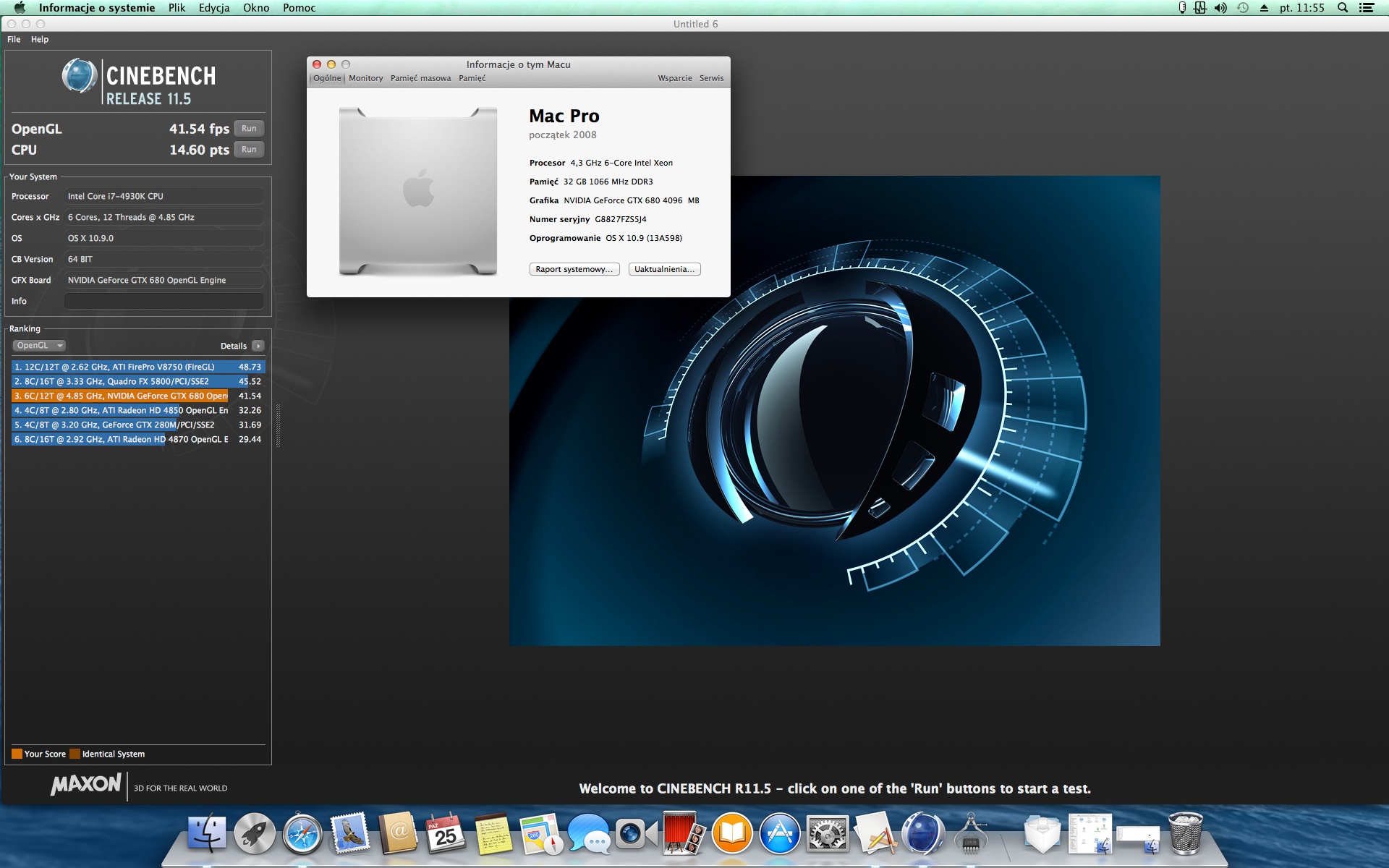Run the OpenGL benchmark

click(249, 129)
